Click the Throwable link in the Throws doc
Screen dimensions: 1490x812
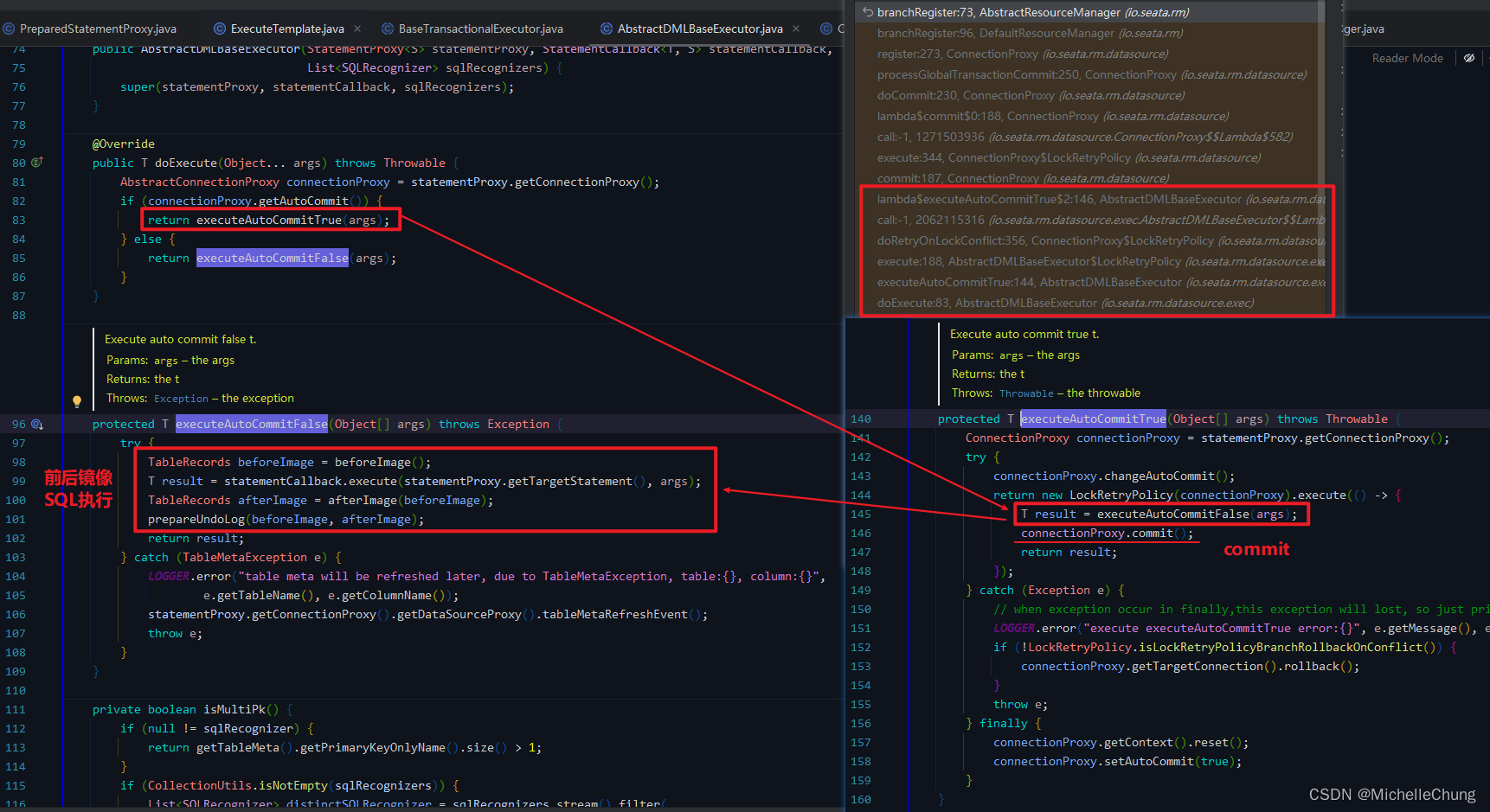1026,393
